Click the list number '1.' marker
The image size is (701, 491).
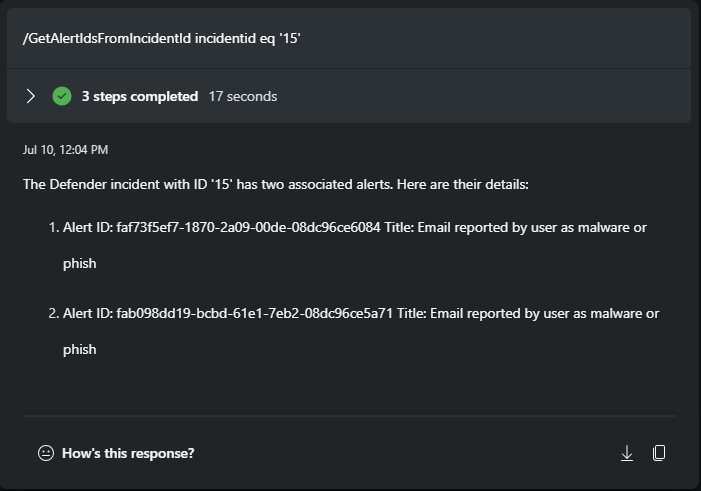pos(54,227)
